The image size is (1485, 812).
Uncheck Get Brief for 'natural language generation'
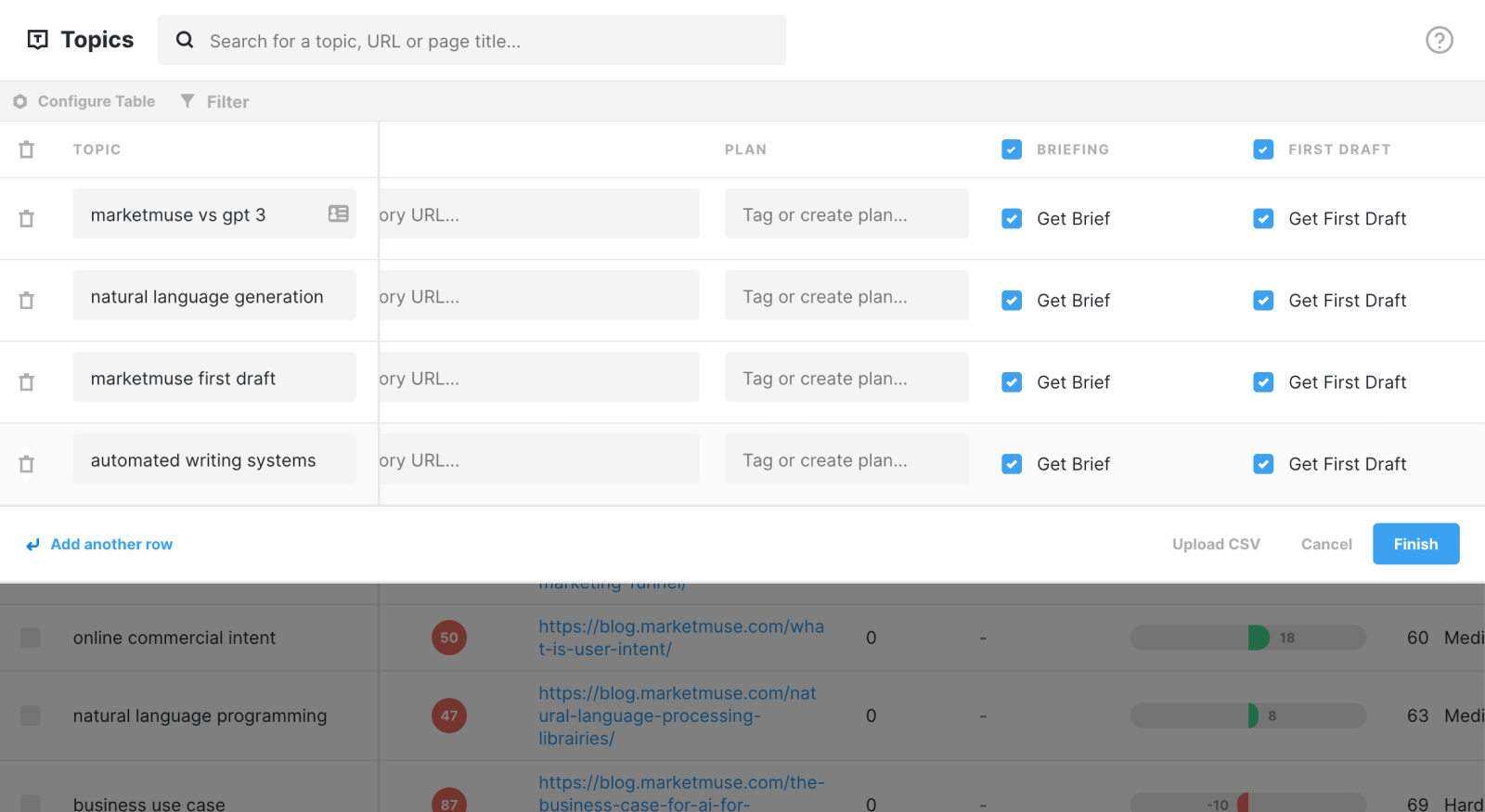pos(1012,301)
